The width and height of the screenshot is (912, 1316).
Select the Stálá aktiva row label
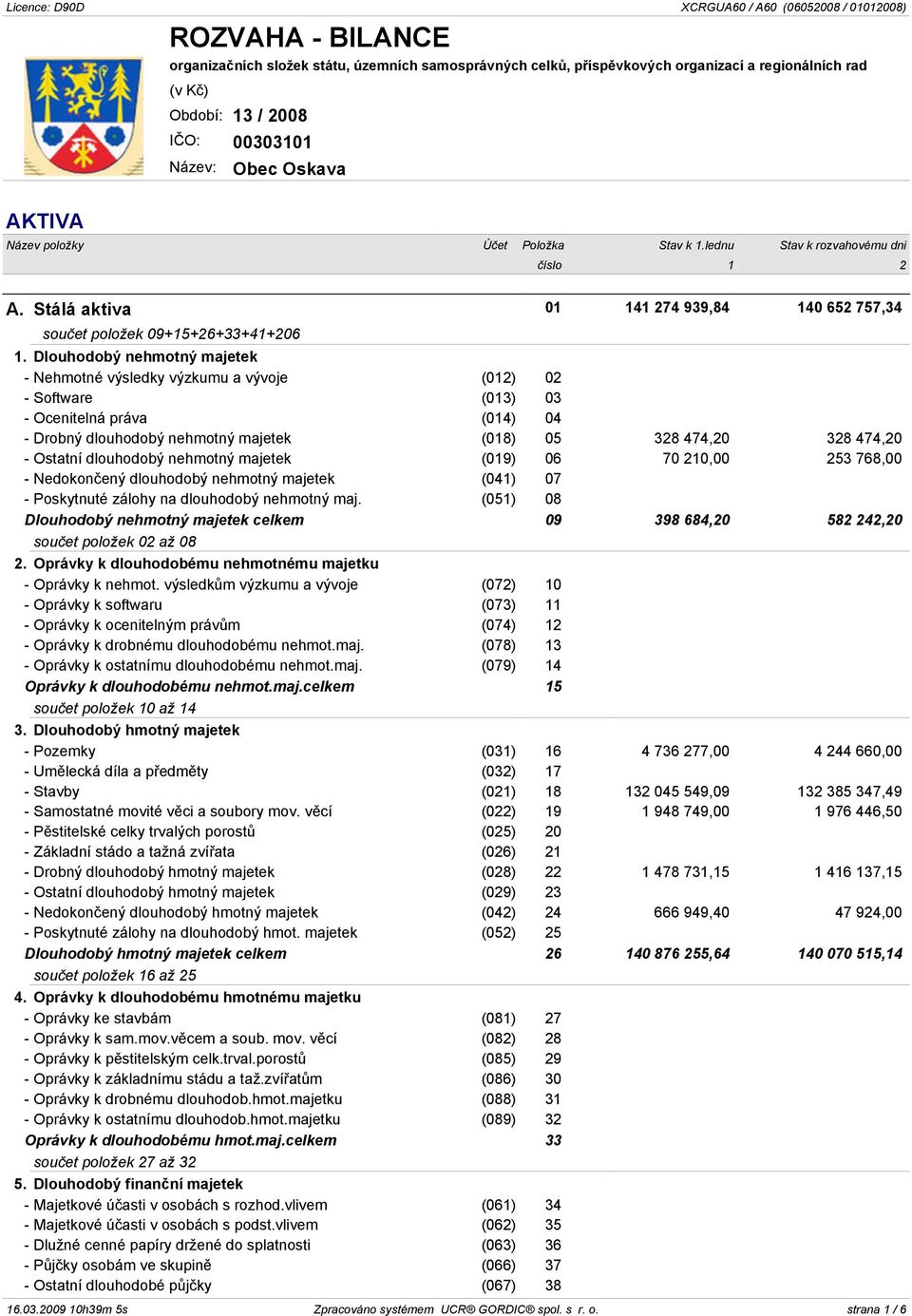(83, 310)
